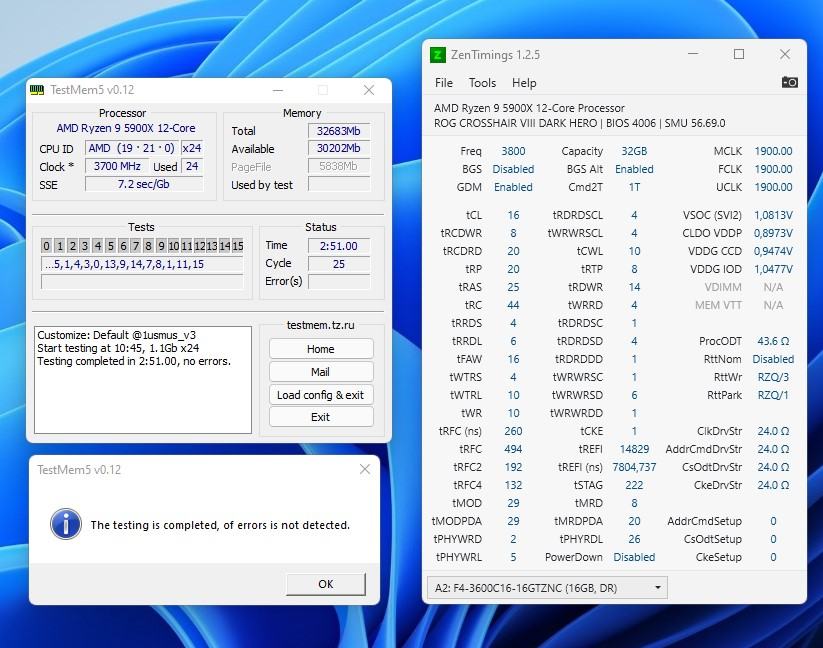Click test box number 15 in Tests
The height and width of the screenshot is (648, 823).
[238, 246]
